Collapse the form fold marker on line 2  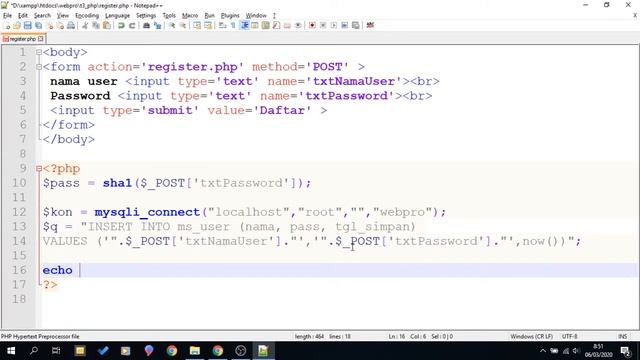tap(39, 67)
